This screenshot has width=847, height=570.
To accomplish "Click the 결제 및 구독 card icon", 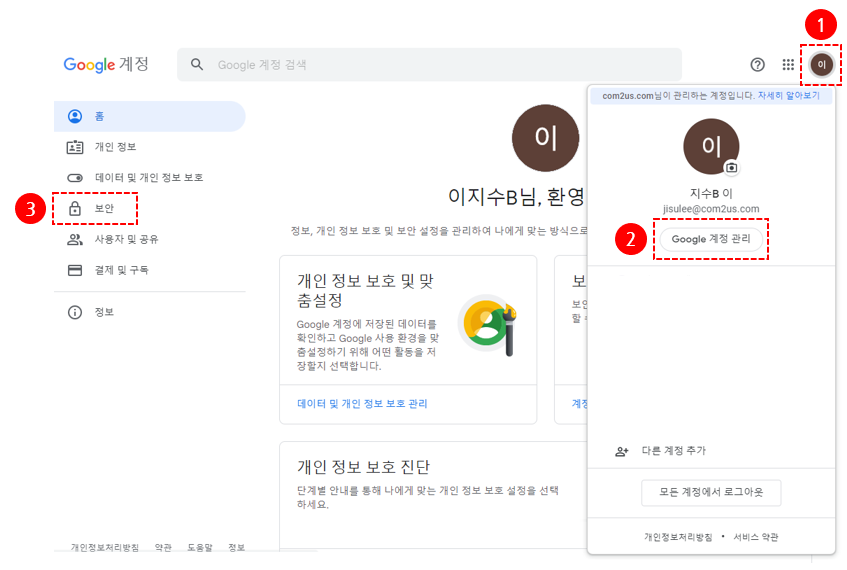I will coord(75,270).
